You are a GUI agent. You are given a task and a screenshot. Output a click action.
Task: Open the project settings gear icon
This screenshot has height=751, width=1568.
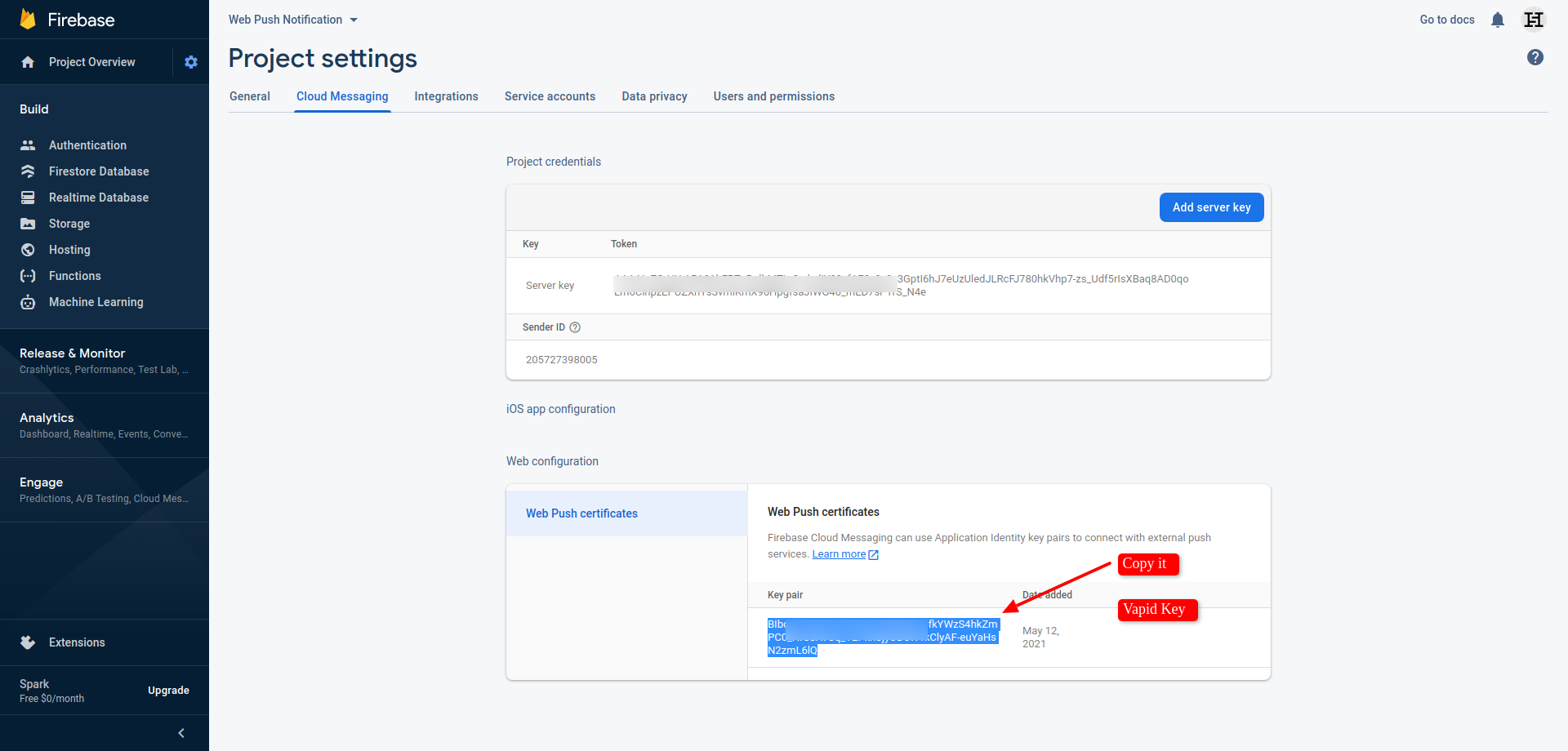click(x=191, y=62)
